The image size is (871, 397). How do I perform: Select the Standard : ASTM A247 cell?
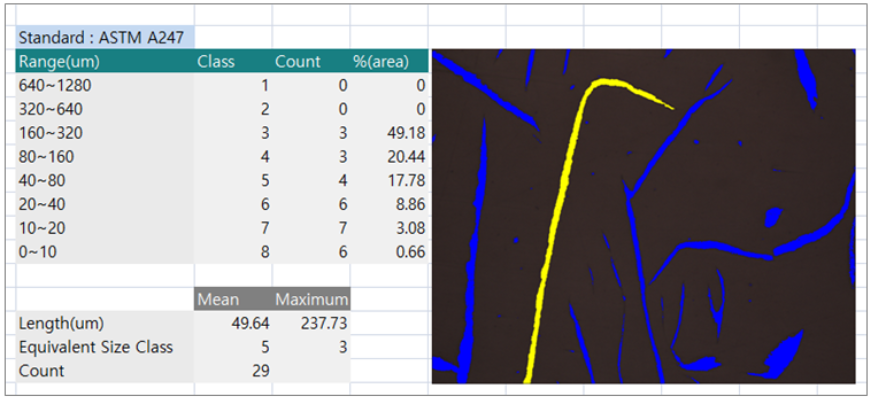point(105,37)
